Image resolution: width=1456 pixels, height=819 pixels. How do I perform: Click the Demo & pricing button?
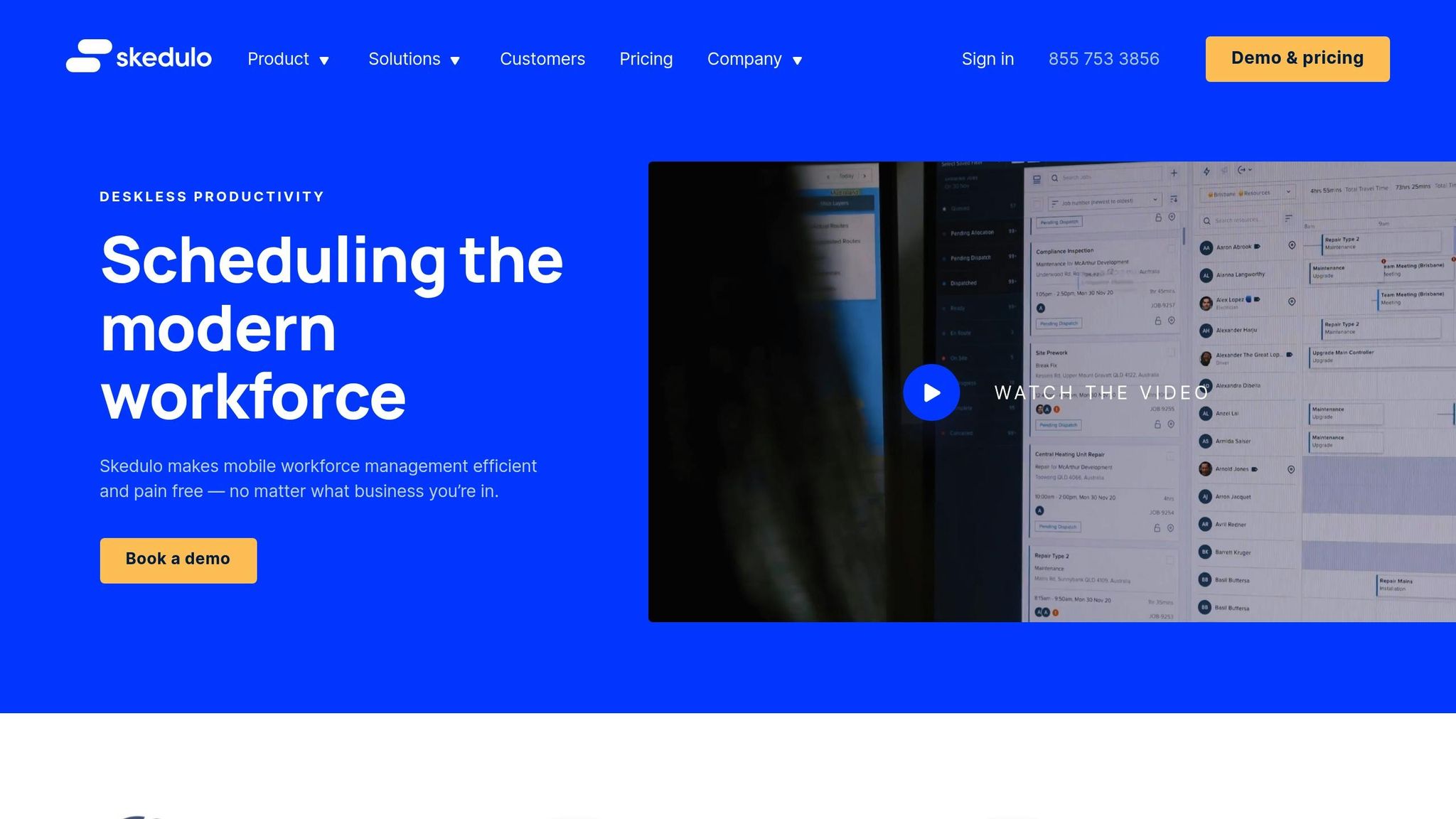[1297, 59]
